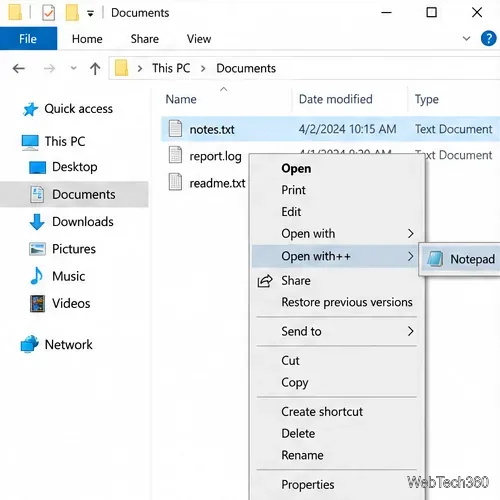Image resolution: width=500 pixels, height=500 pixels.
Task: Sort by the Date modified column header
Action: pos(336,99)
